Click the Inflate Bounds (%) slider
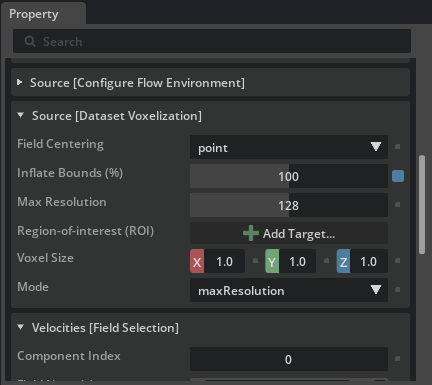 tap(289, 176)
